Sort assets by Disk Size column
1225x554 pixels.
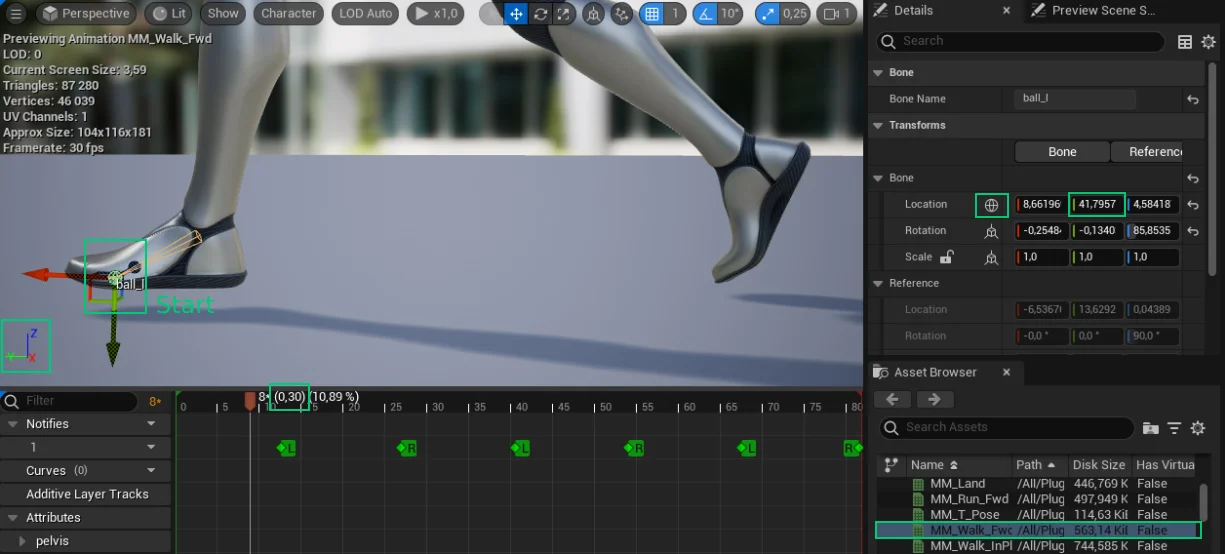(1098, 465)
